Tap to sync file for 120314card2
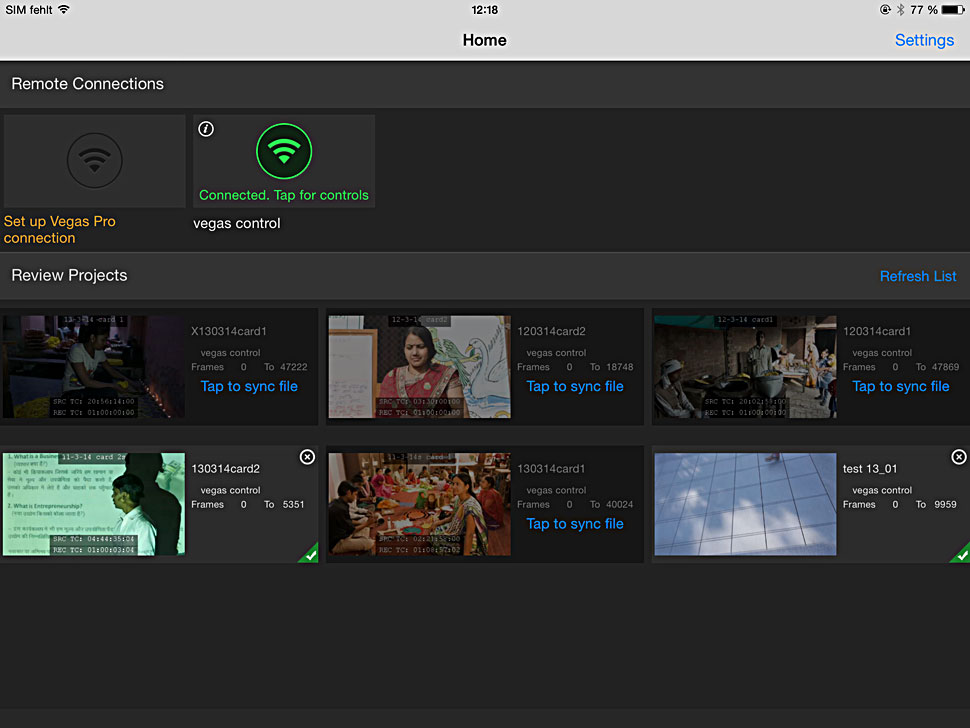Screen dimensions: 970x728 (575, 386)
